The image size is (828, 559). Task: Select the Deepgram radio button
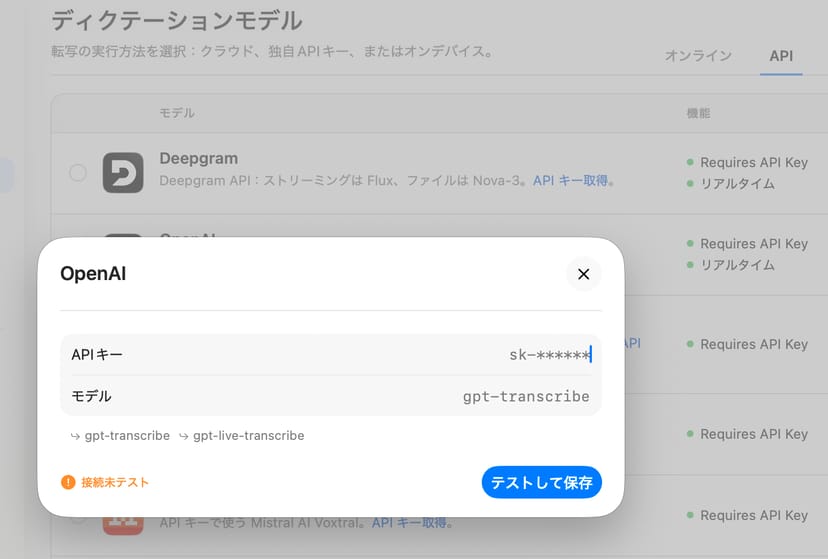coord(78,173)
